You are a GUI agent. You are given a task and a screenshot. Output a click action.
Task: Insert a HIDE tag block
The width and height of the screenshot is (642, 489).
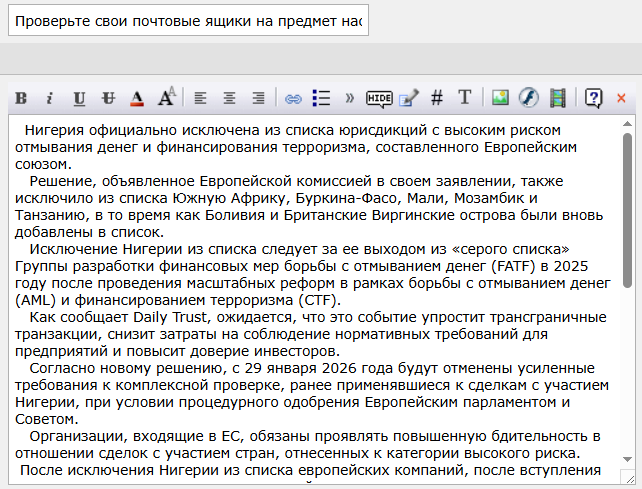click(x=379, y=99)
